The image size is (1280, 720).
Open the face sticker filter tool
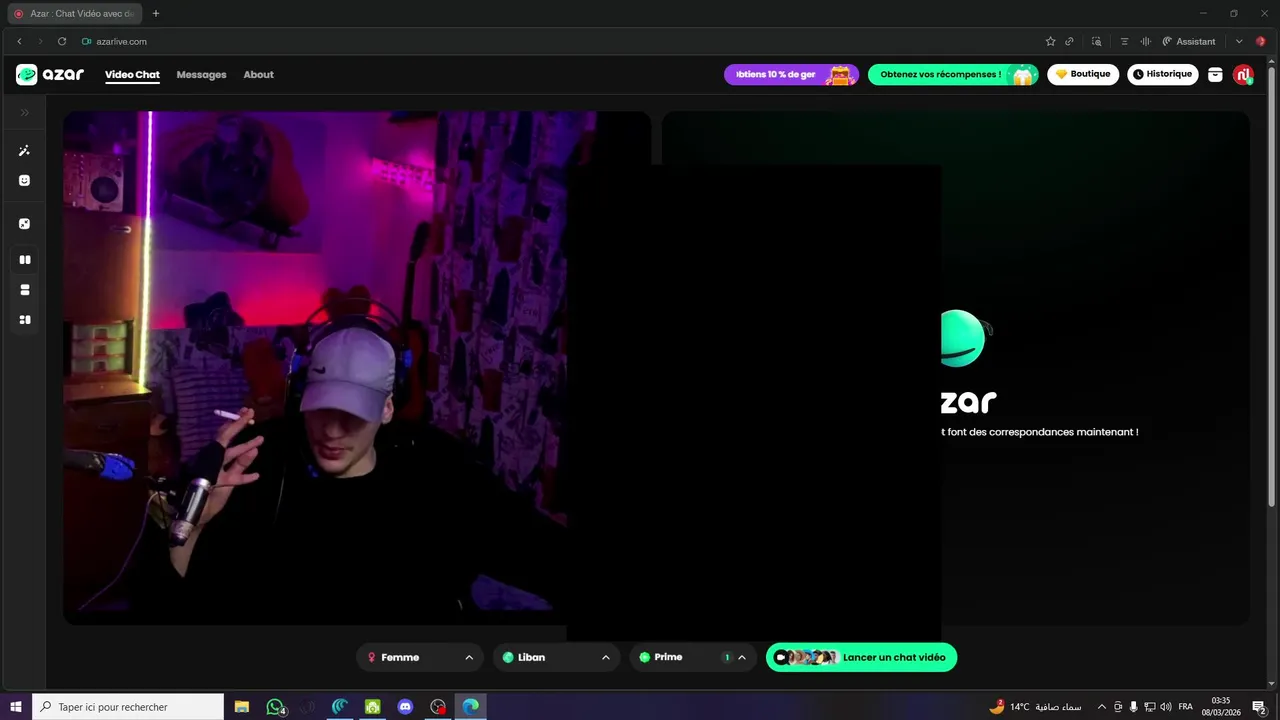[25, 181]
